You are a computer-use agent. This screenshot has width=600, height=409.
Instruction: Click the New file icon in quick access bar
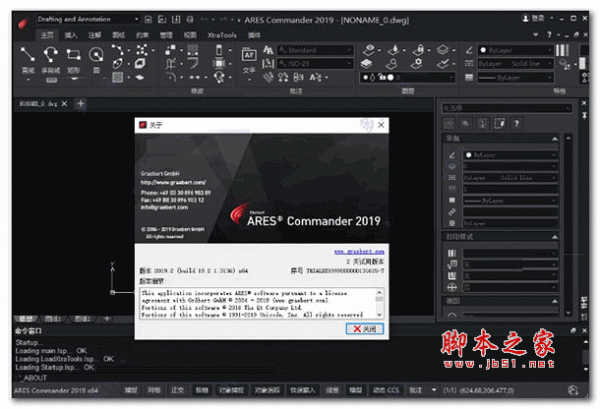148,19
